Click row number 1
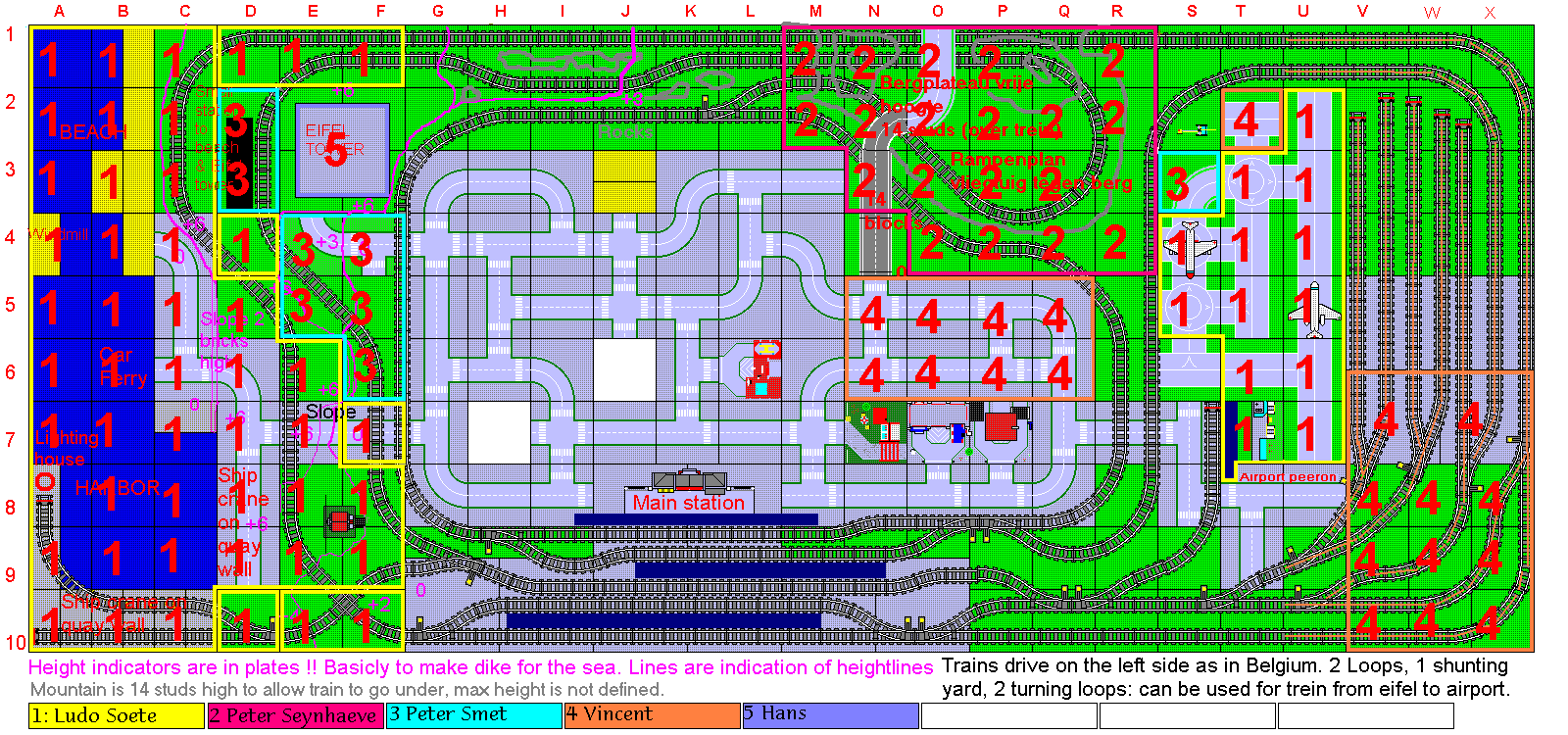 (x=11, y=35)
